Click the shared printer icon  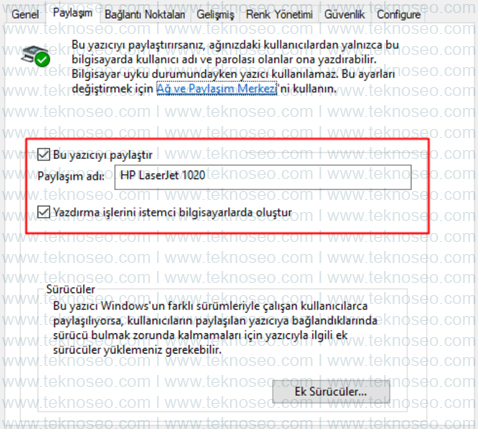click(x=36, y=56)
